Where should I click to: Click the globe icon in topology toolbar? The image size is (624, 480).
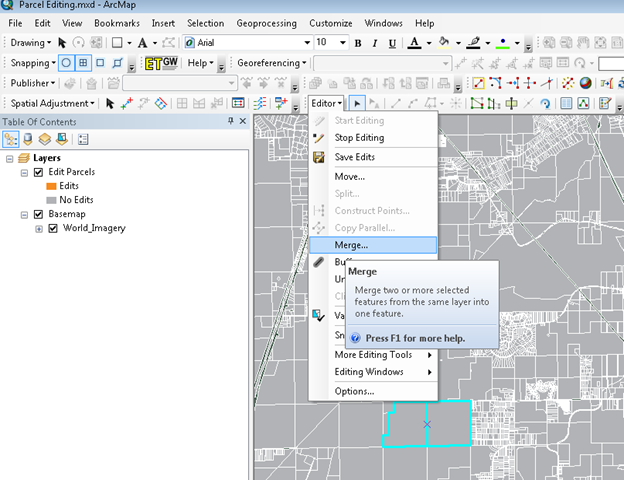click(x=585, y=83)
